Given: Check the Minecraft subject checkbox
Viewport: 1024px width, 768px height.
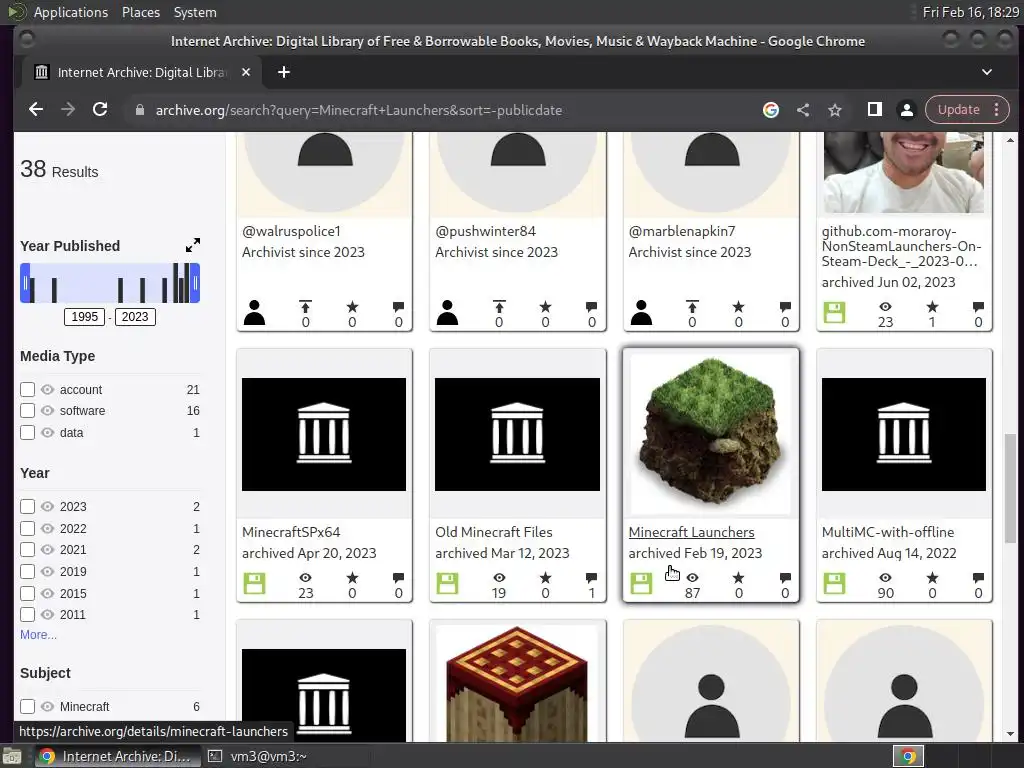Looking at the screenshot, I should coord(27,707).
